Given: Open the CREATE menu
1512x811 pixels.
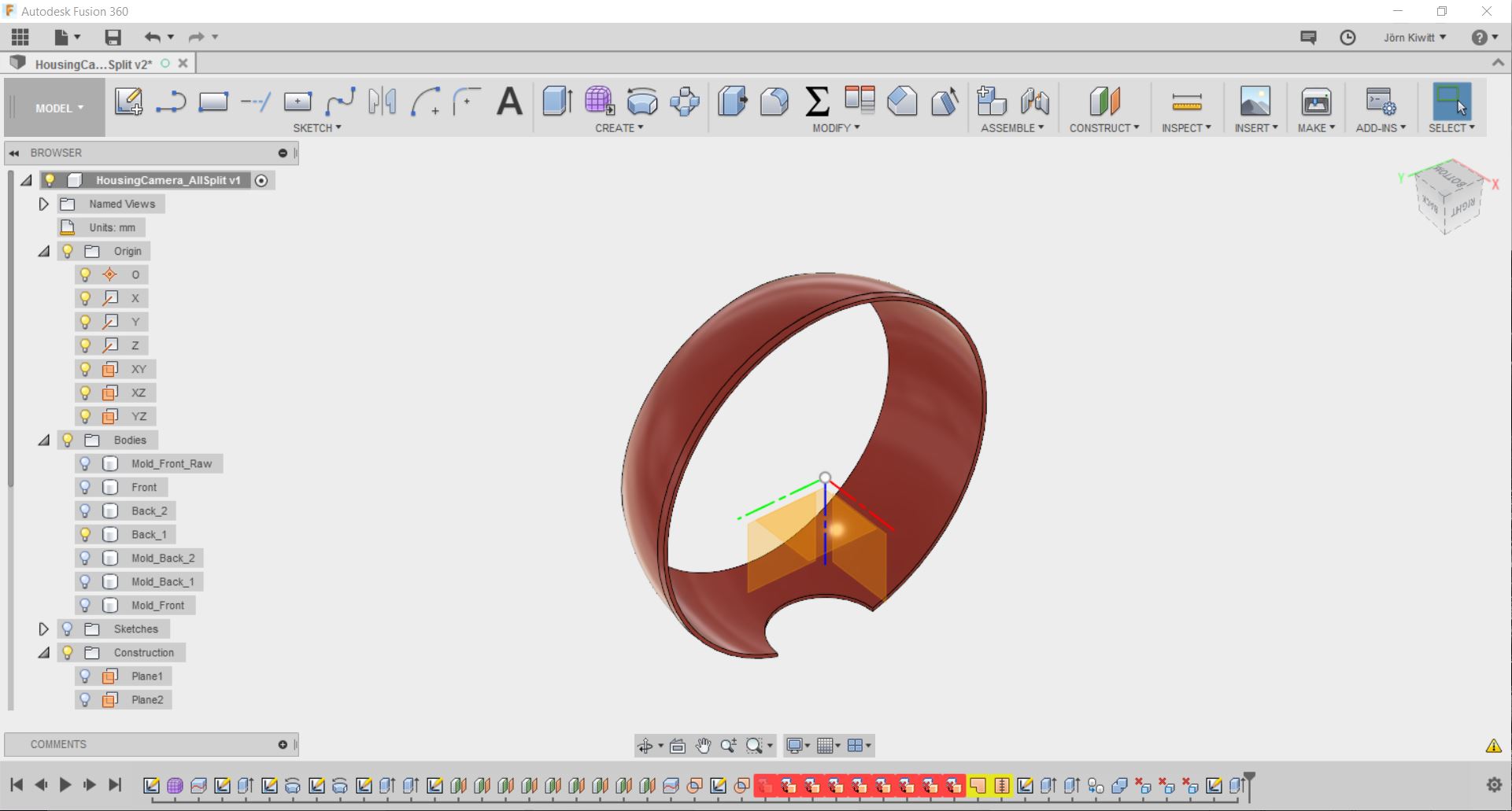Looking at the screenshot, I should pyautogui.click(x=619, y=128).
